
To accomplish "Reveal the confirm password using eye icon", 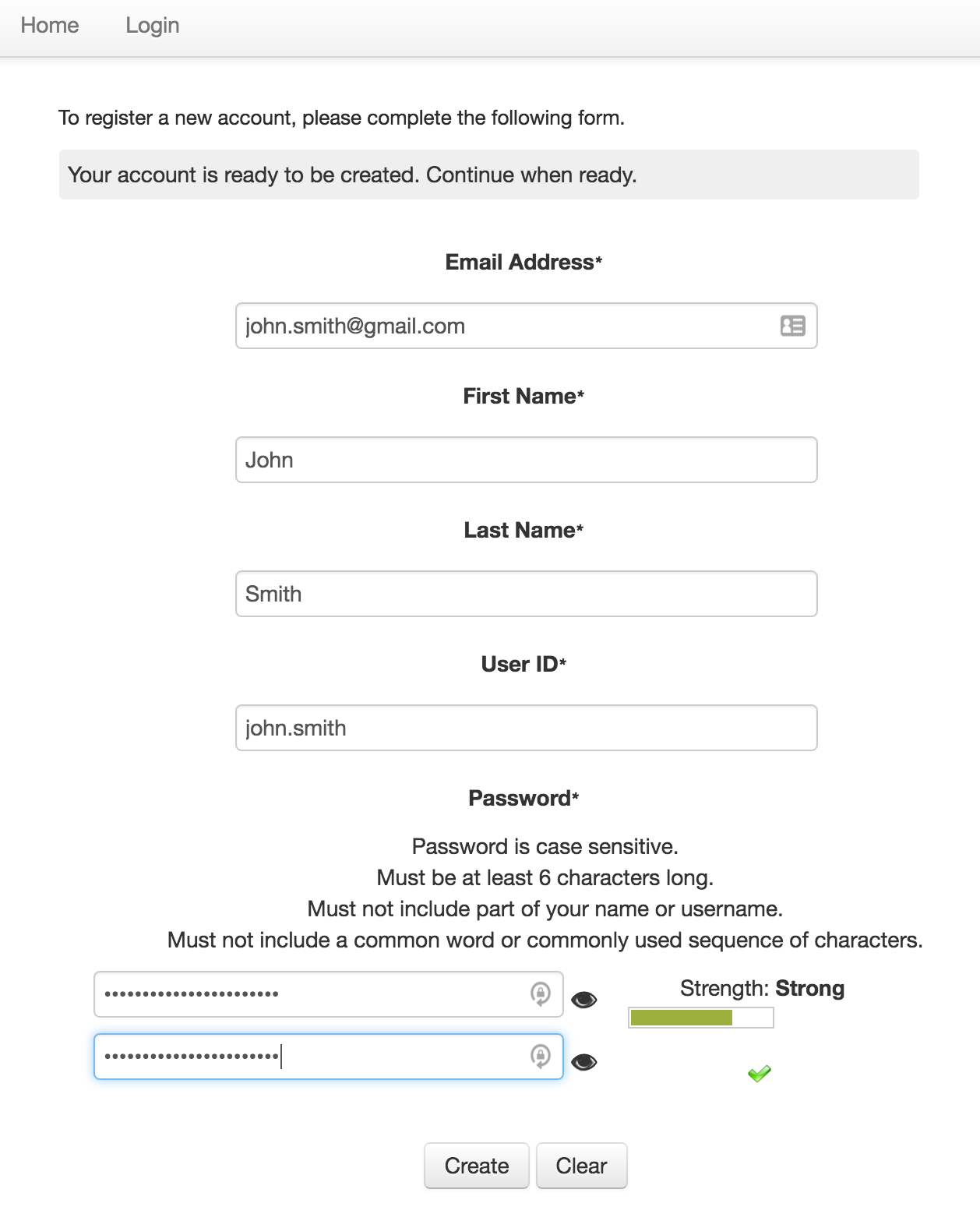I will click(x=584, y=1062).
